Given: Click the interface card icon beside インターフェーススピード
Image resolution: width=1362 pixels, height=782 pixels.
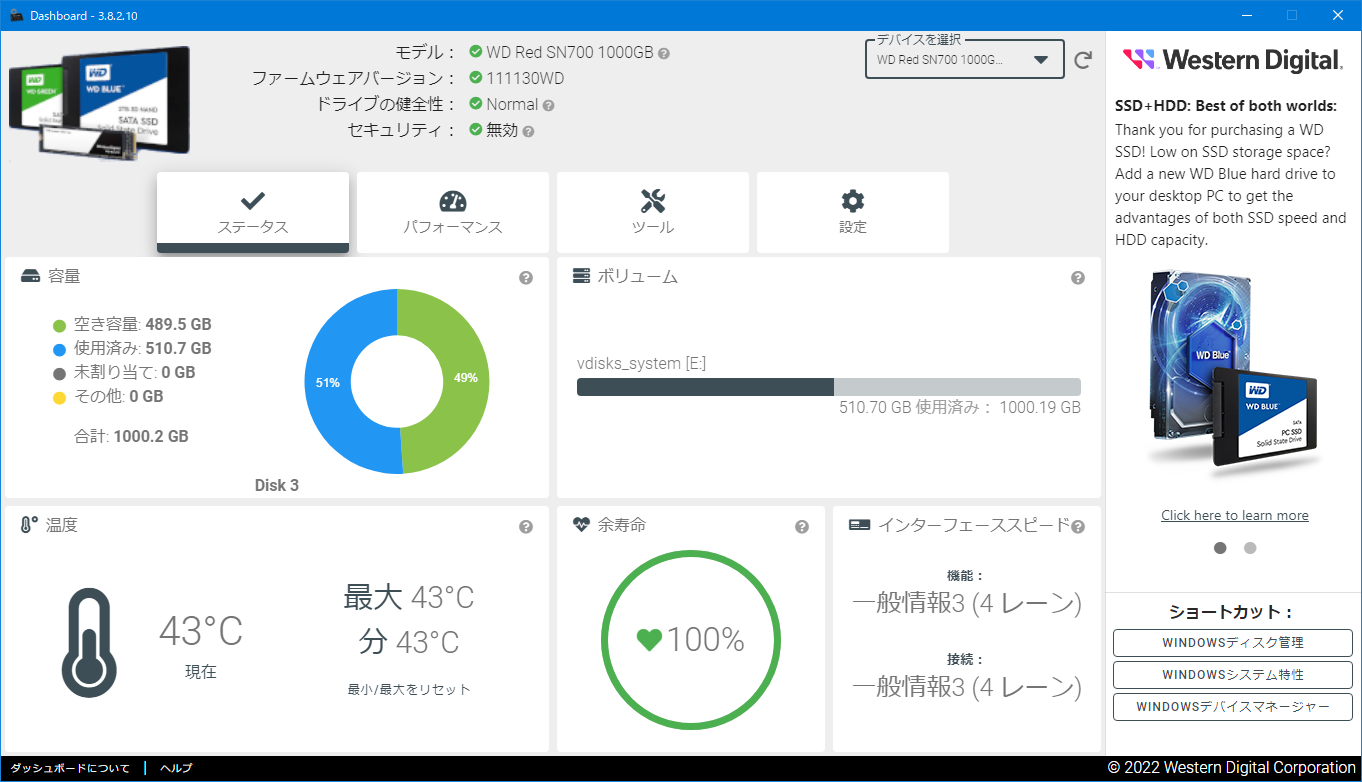Looking at the screenshot, I should pos(859,525).
